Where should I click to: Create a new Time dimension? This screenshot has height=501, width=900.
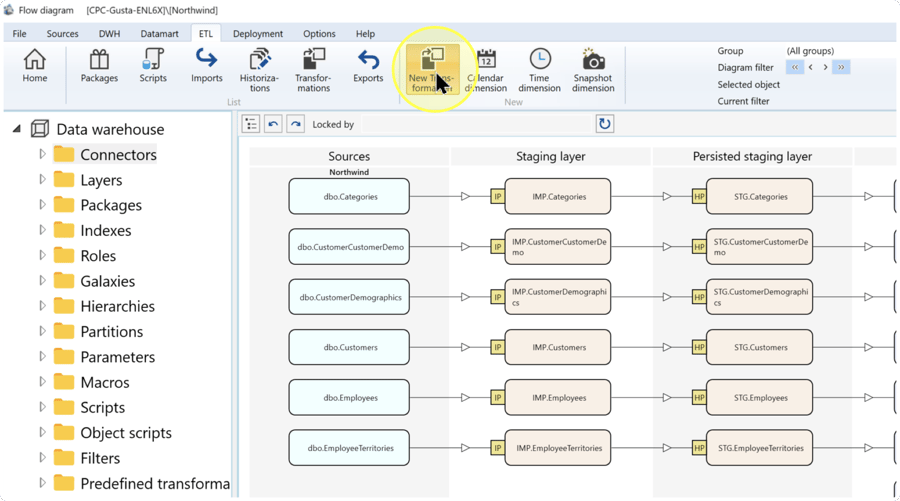539,71
